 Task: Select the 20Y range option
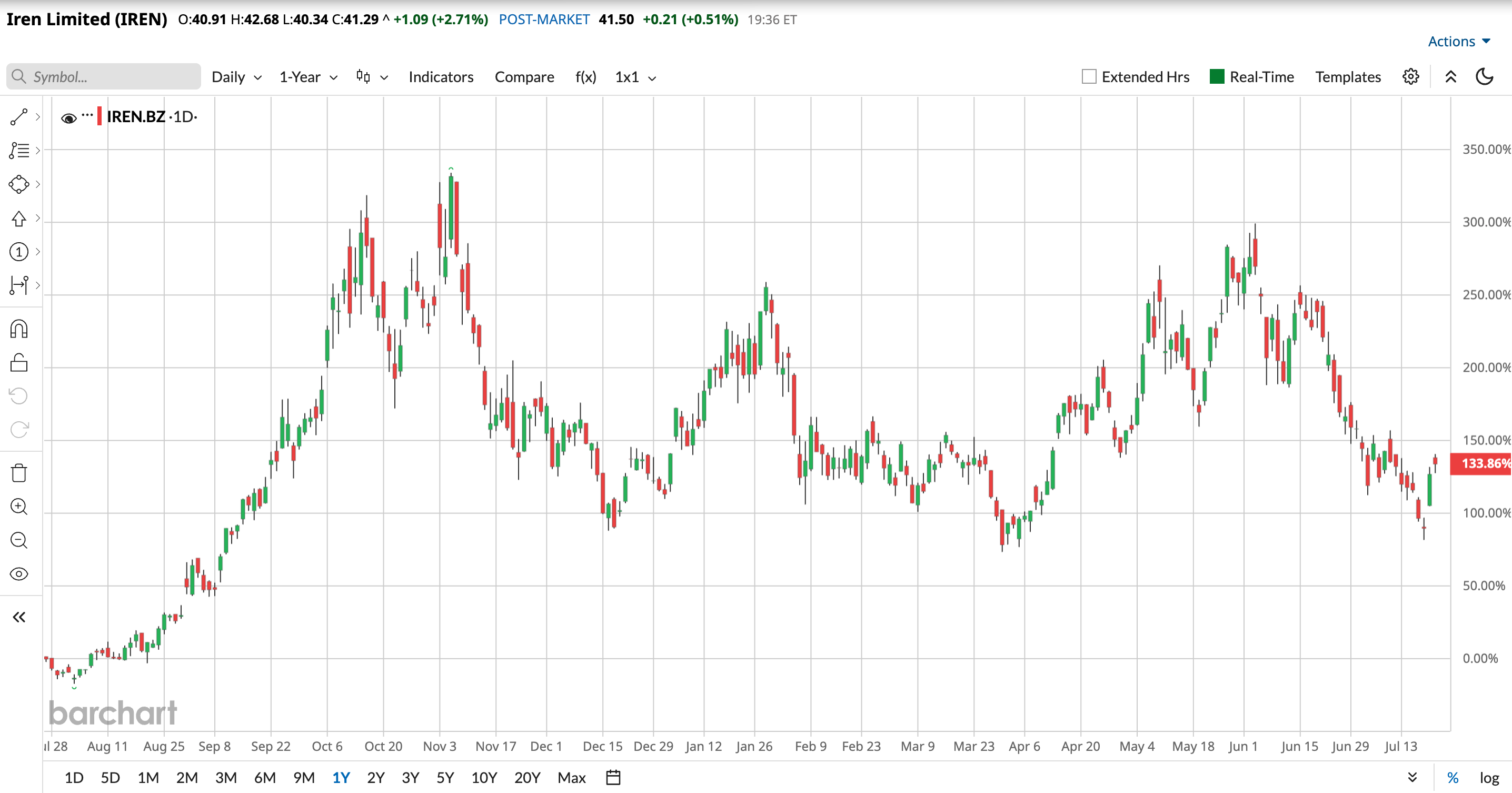[x=527, y=778]
